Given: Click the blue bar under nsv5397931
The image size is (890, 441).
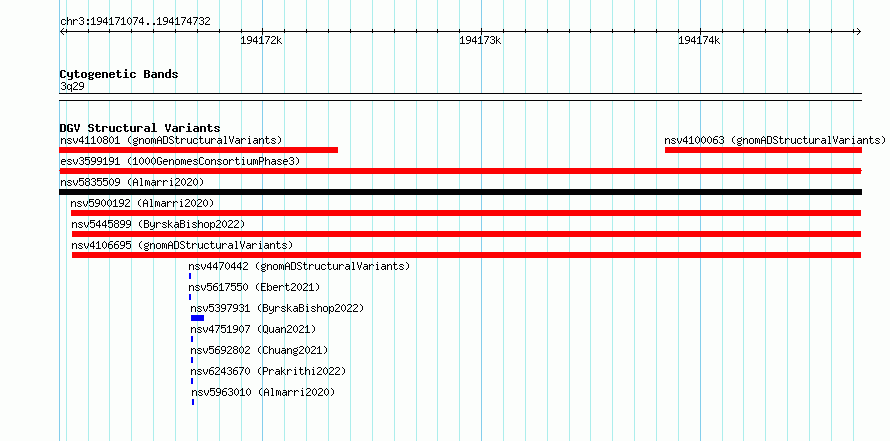Looking at the screenshot, I should pyautogui.click(x=198, y=318).
